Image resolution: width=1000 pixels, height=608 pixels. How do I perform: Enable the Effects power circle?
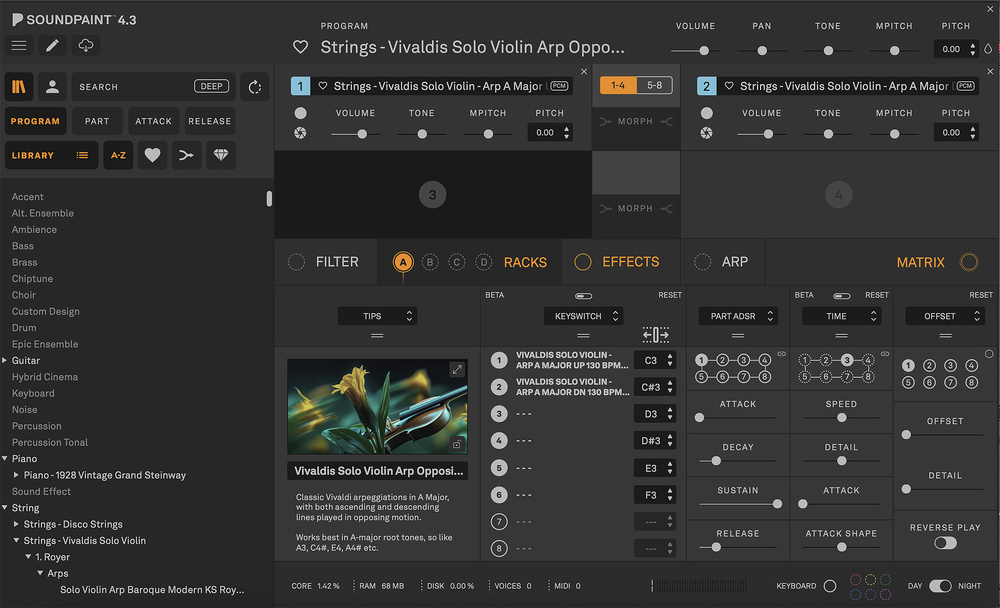click(x=583, y=262)
